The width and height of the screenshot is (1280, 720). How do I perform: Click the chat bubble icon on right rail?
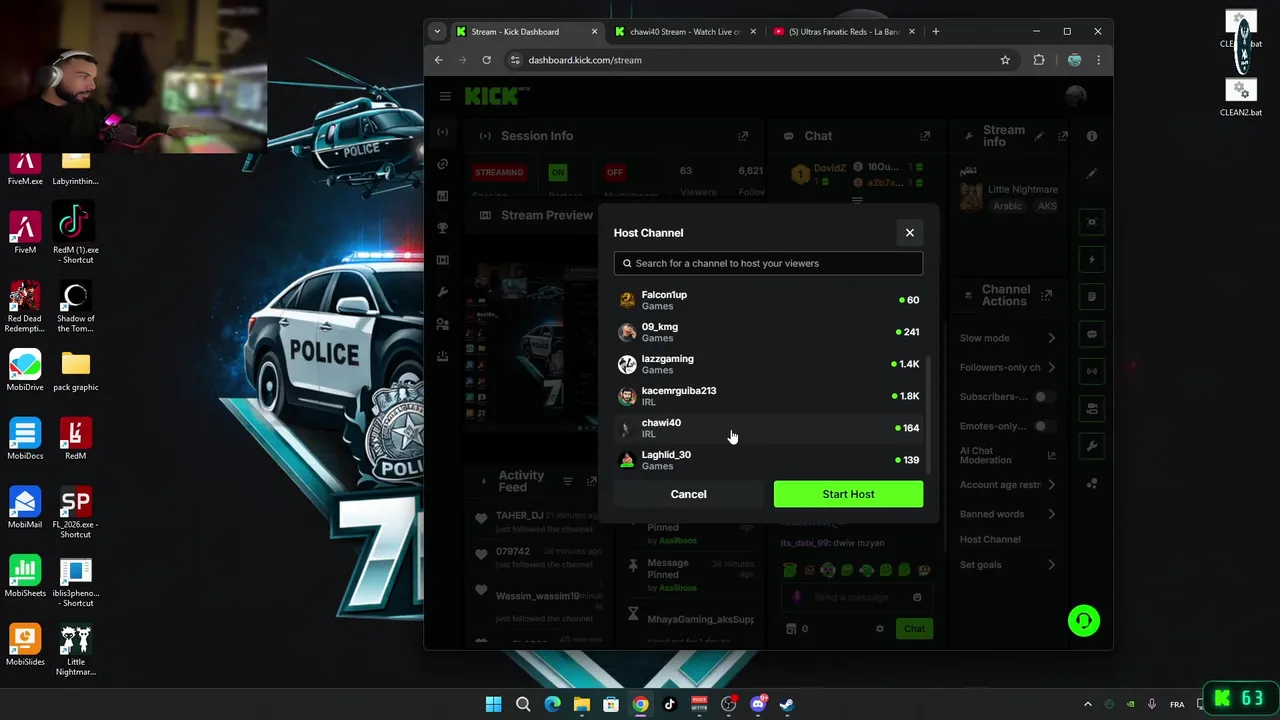(1092, 334)
